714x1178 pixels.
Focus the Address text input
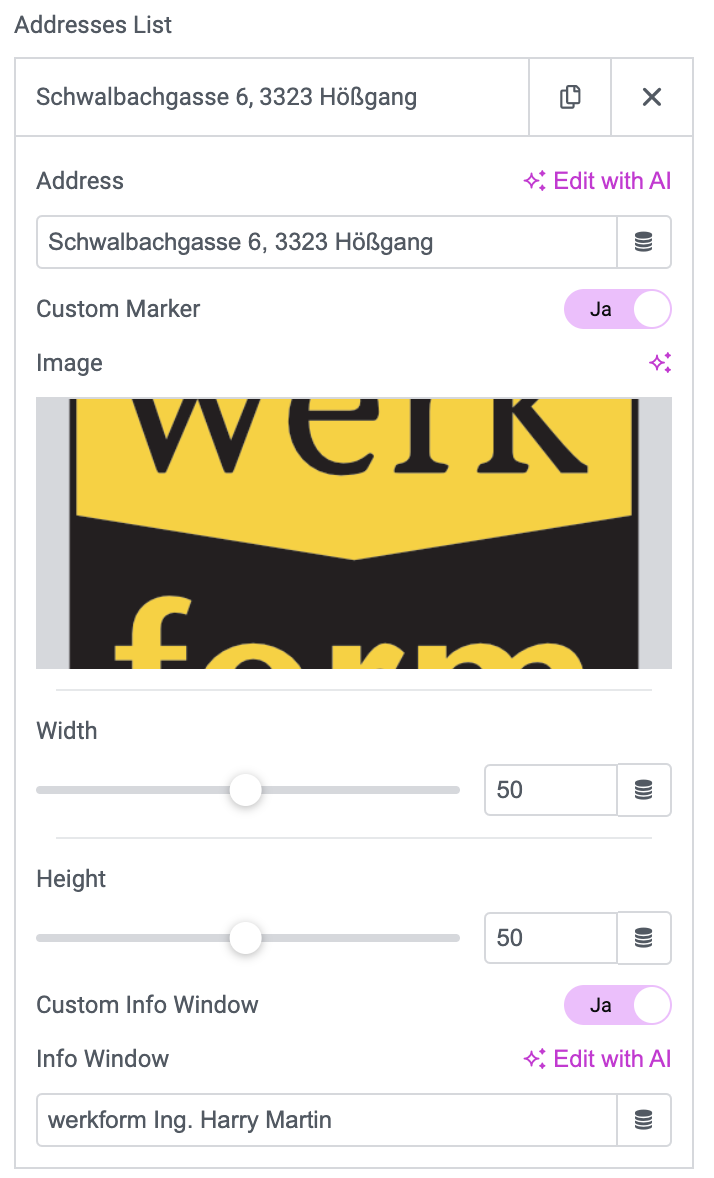pos(327,242)
